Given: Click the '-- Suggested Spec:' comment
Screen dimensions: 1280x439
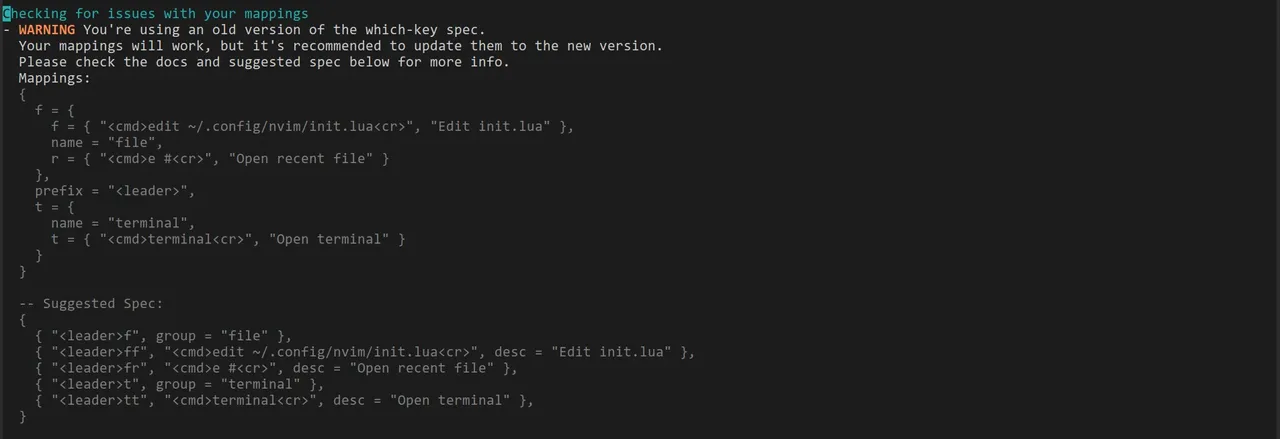Looking at the screenshot, I should tap(91, 303).
